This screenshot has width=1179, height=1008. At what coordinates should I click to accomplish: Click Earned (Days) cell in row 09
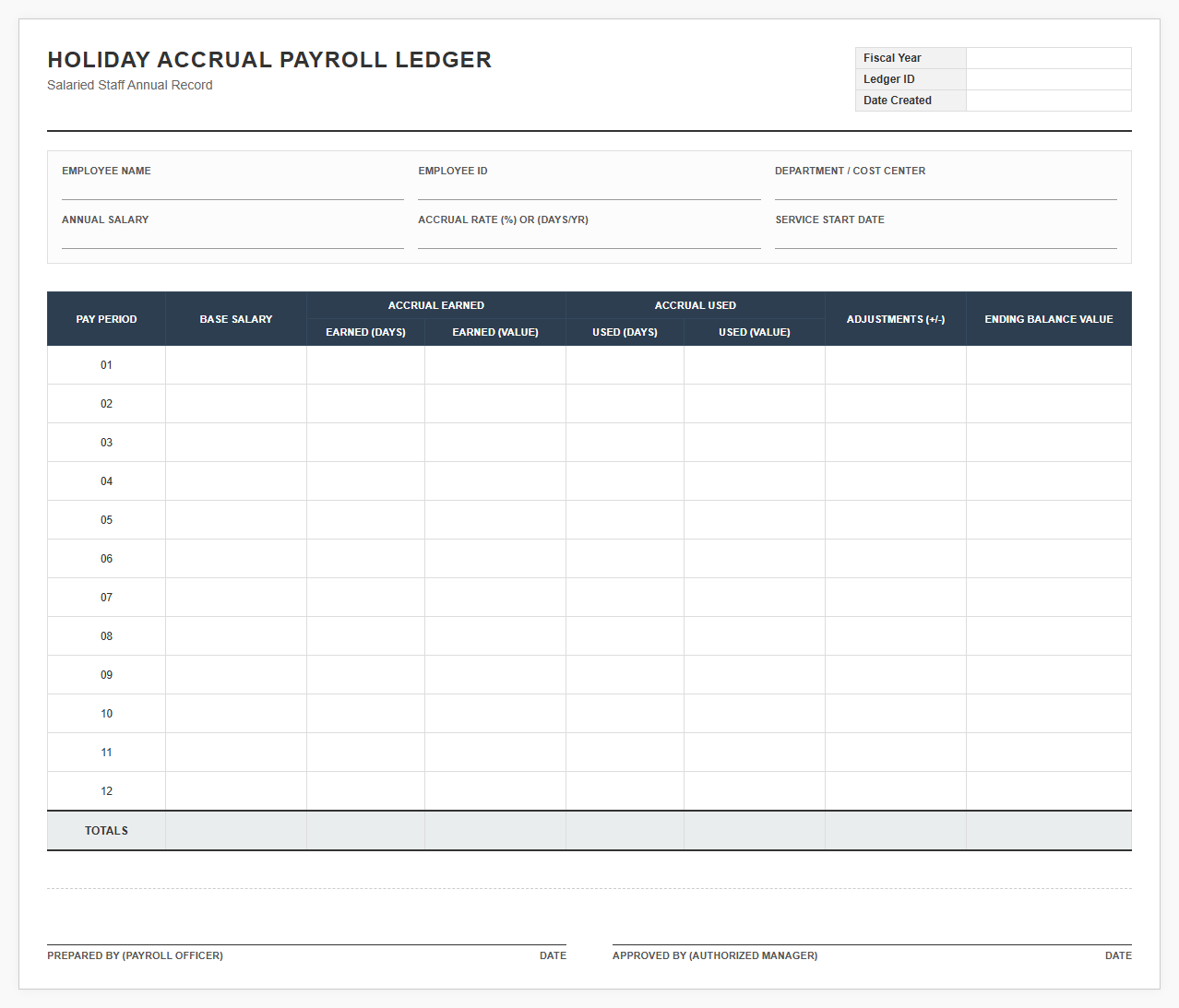coord(366,675)
